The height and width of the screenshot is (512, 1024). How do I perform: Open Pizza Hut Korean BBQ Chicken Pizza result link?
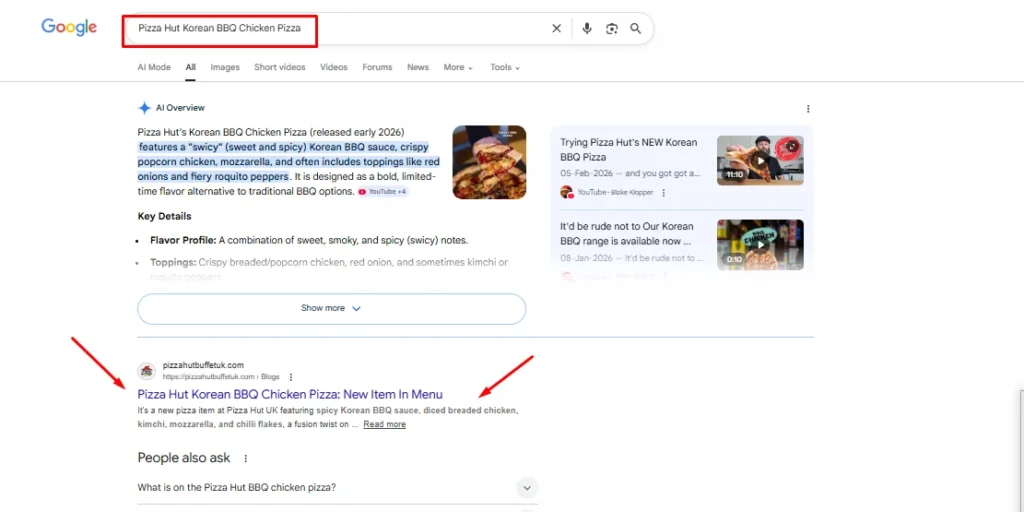(290, 395)
